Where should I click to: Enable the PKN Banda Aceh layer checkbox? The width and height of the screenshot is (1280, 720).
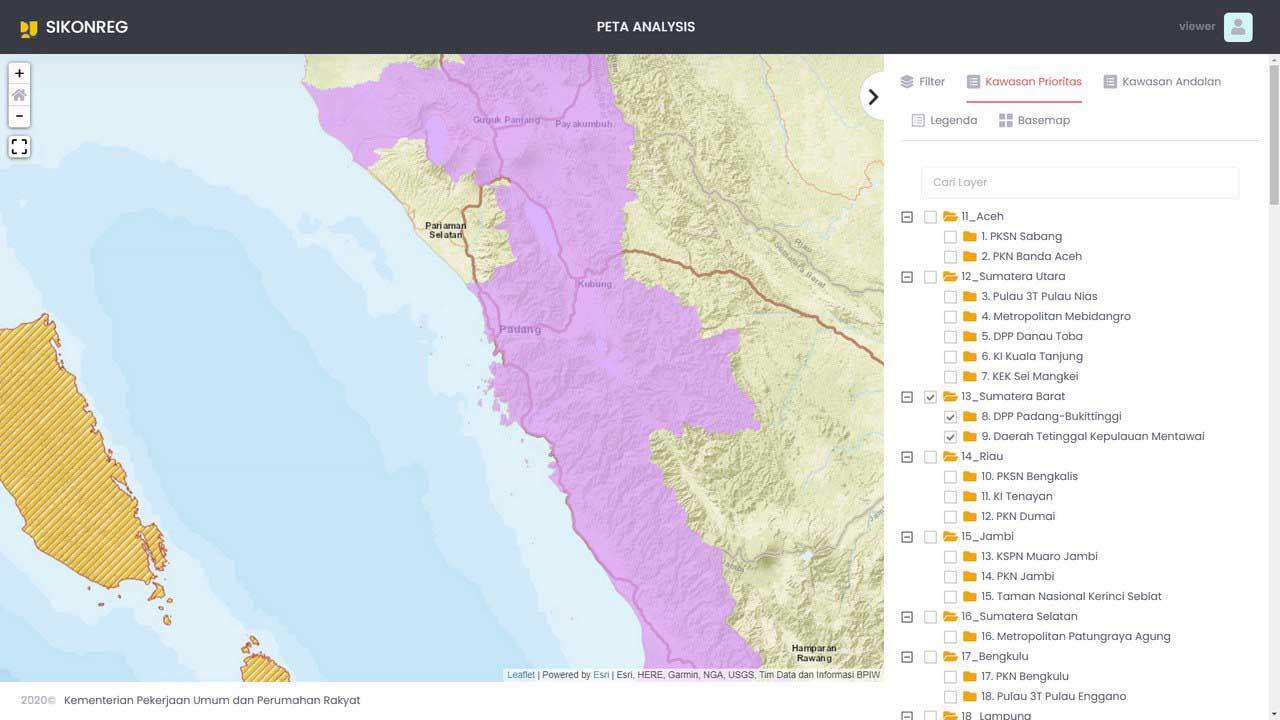point(950,257)
